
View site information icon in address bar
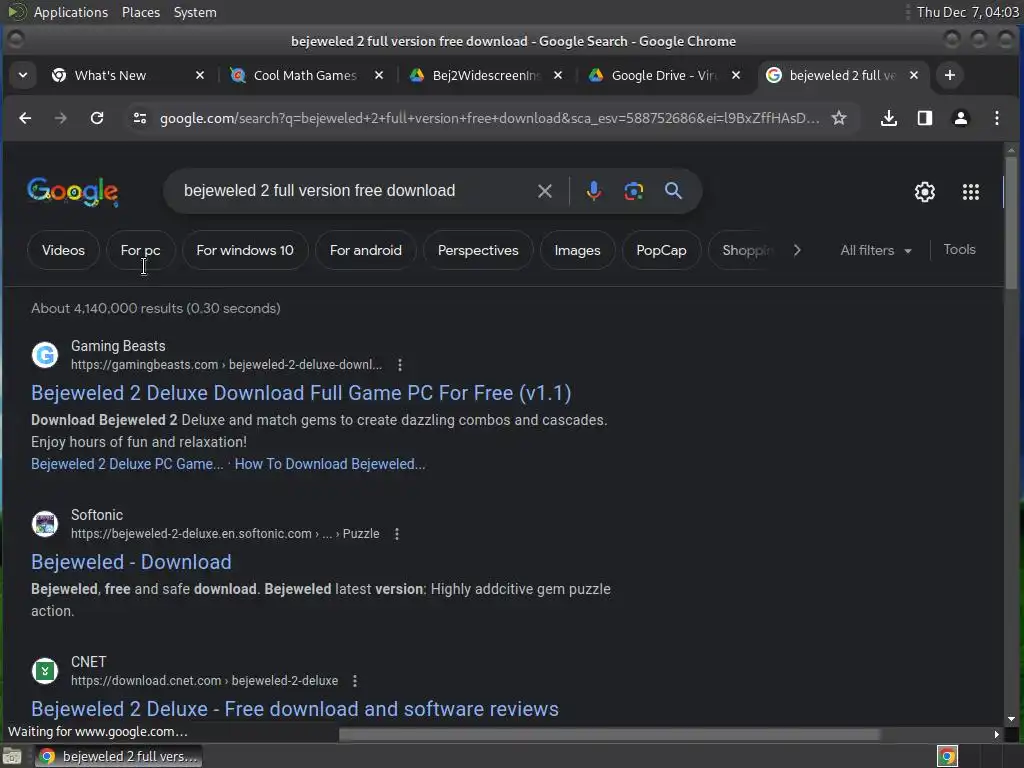click(140, 118)
